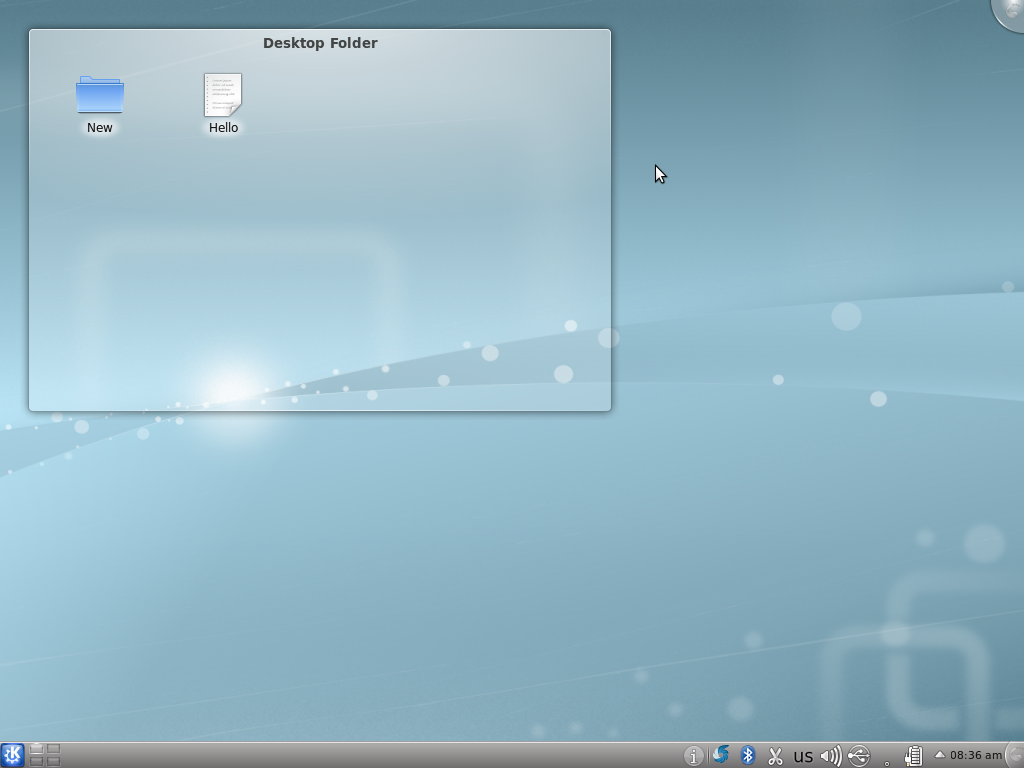Click the information icon in the system tray
The height and width of the screenshot is (768, 1024).
tap(695, 754)
